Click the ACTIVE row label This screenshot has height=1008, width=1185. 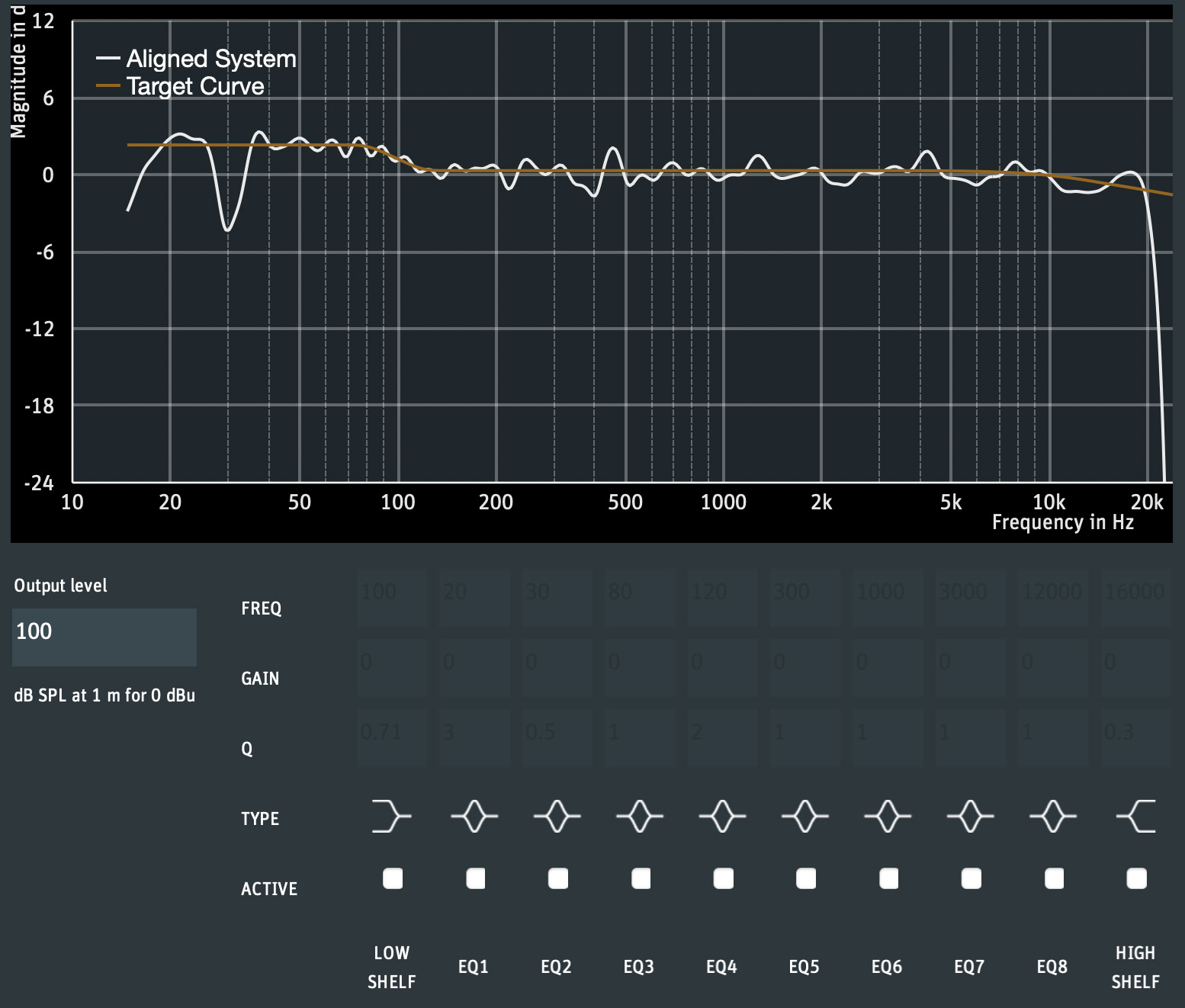coord(269,889)
